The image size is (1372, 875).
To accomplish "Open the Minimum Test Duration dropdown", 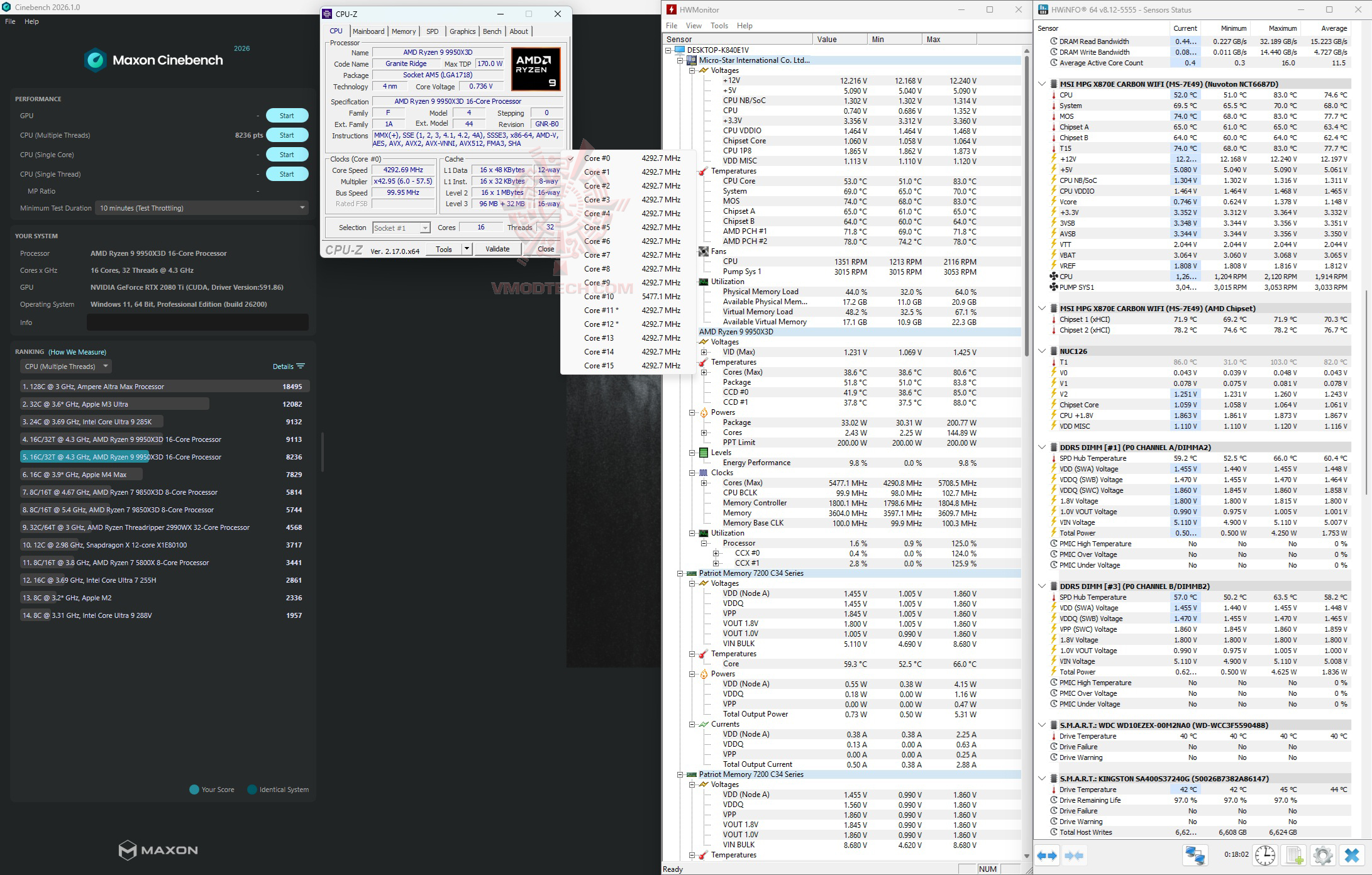I will pyautogui.click(x=201, y=208).
